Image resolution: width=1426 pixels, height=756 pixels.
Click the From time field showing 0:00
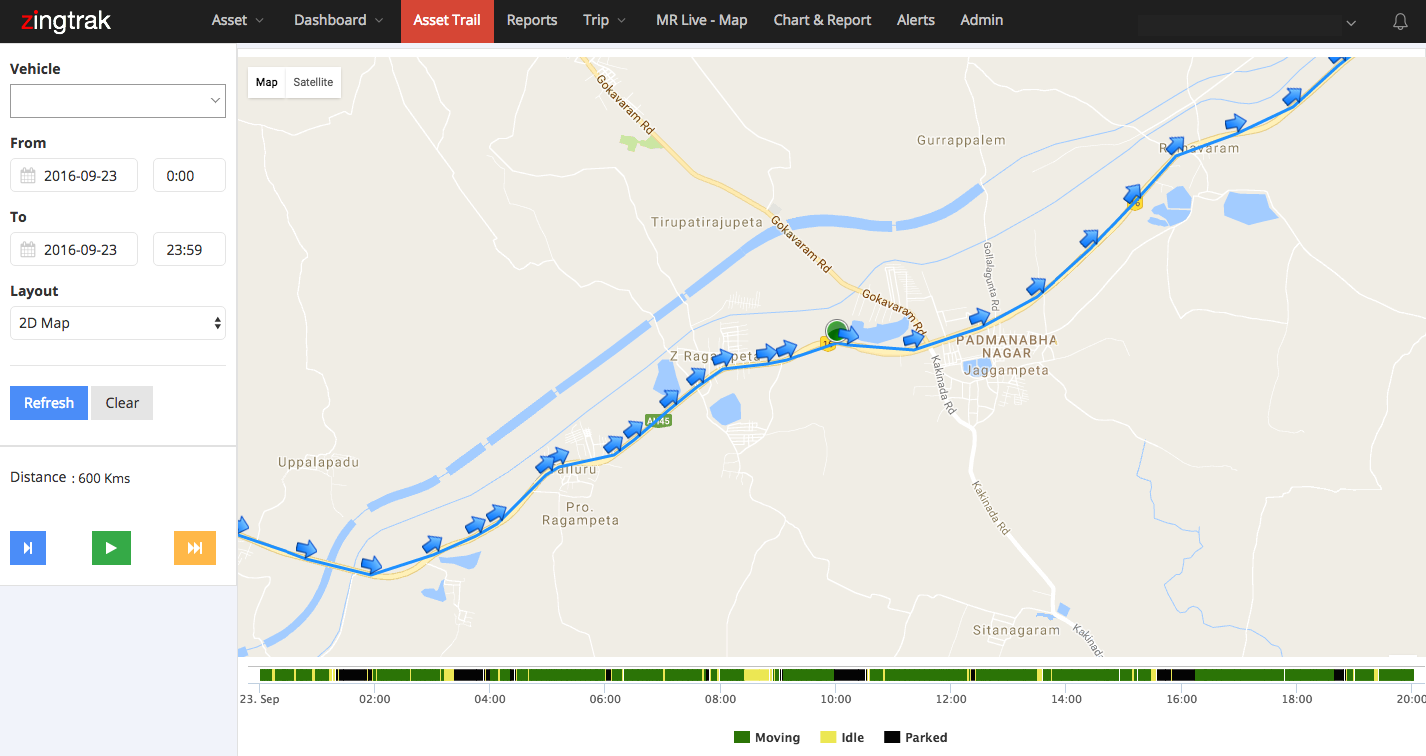tap(189, 175)
